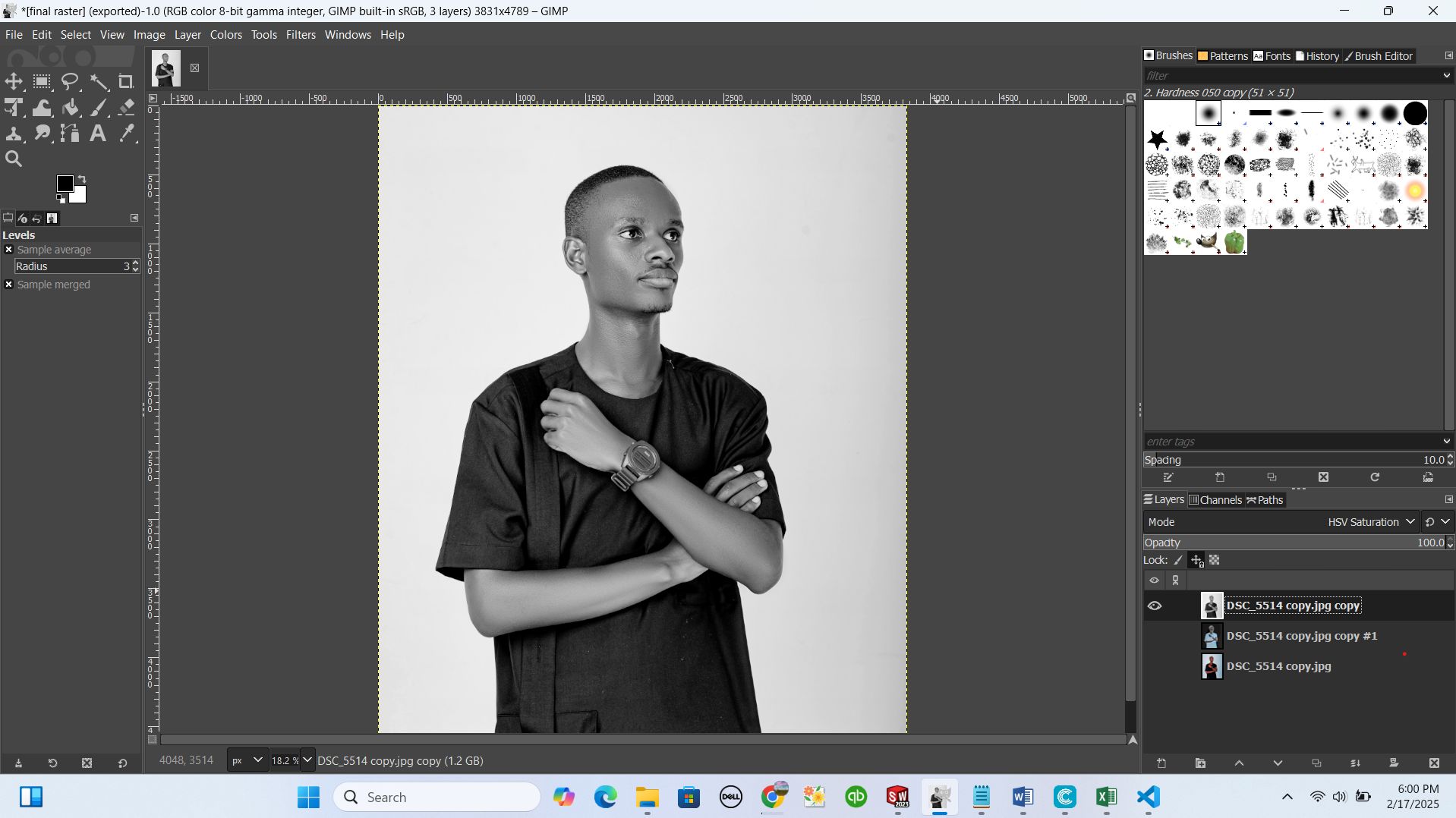Delete the selected layer
The width and height of the screenshot is (1456, 818).
(x=1434, y=763)
